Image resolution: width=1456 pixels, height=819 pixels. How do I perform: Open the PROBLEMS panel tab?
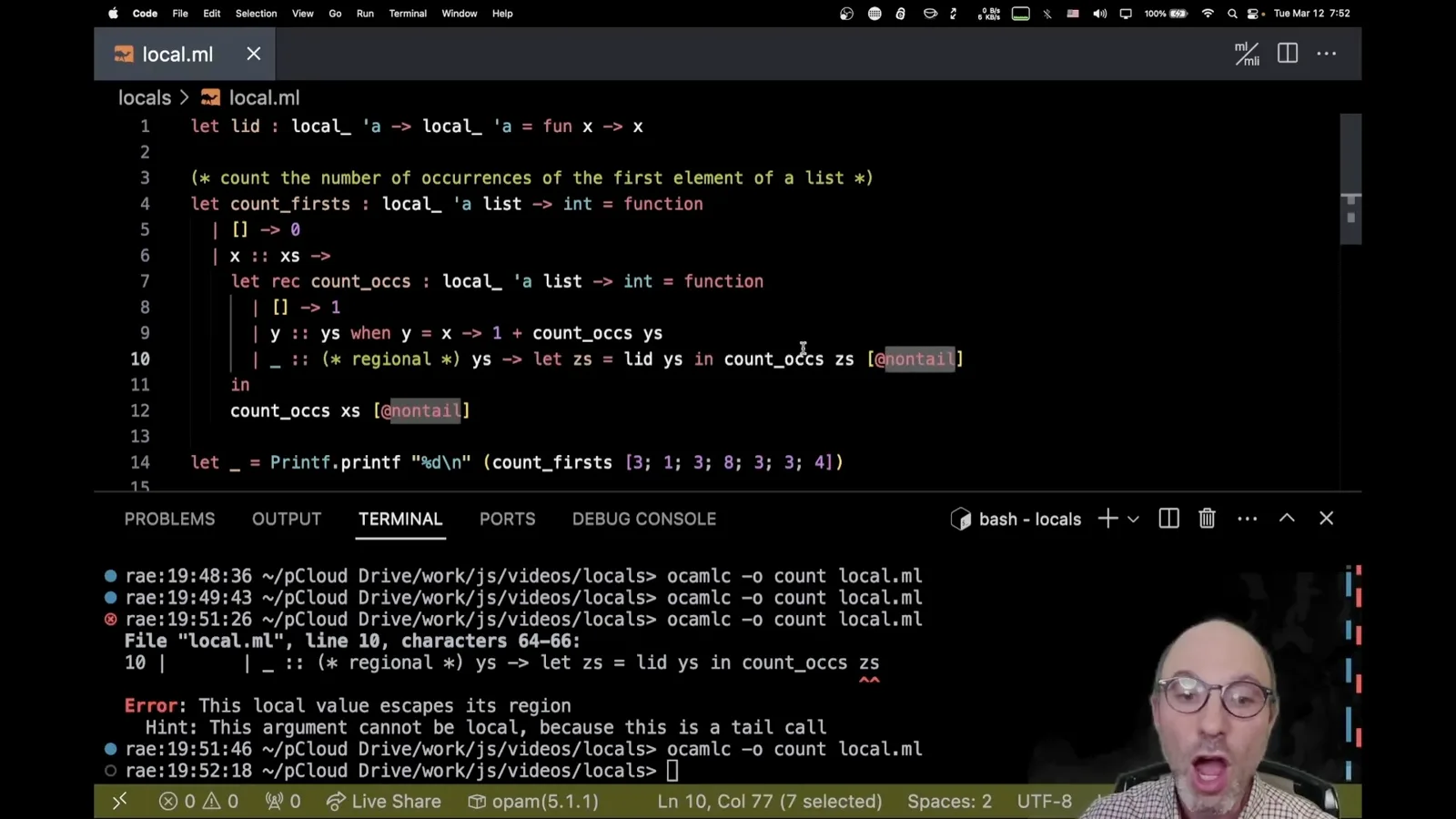pos(170,519)
